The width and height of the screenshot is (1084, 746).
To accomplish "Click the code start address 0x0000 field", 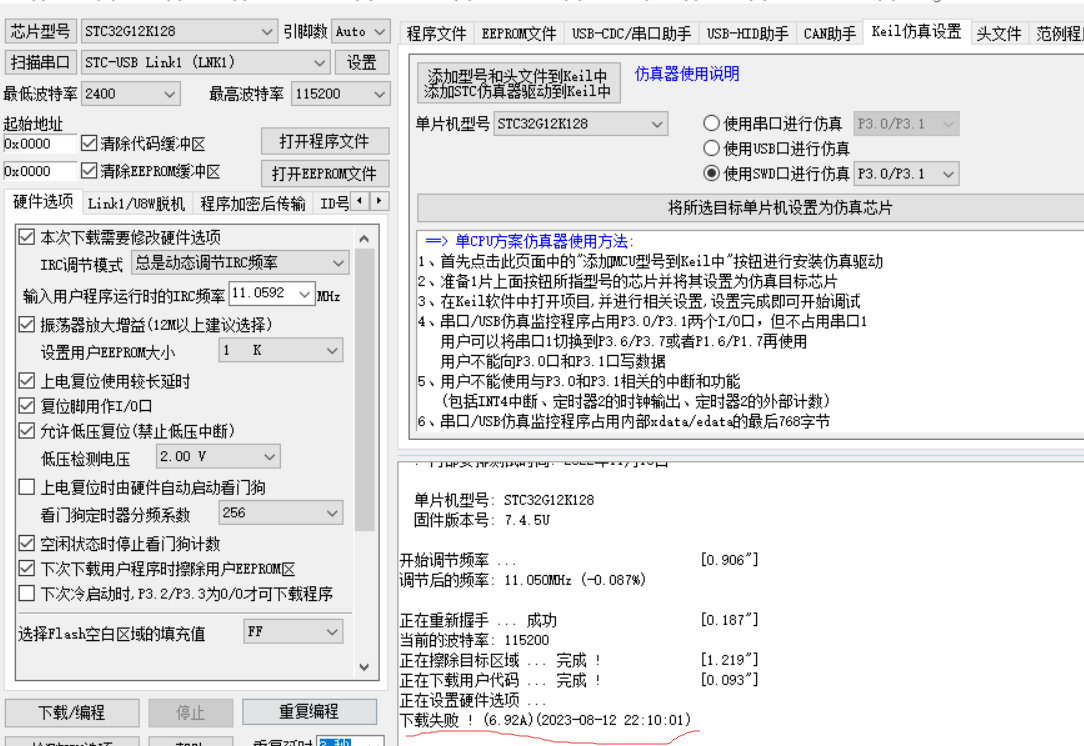I will coord(39,144).
